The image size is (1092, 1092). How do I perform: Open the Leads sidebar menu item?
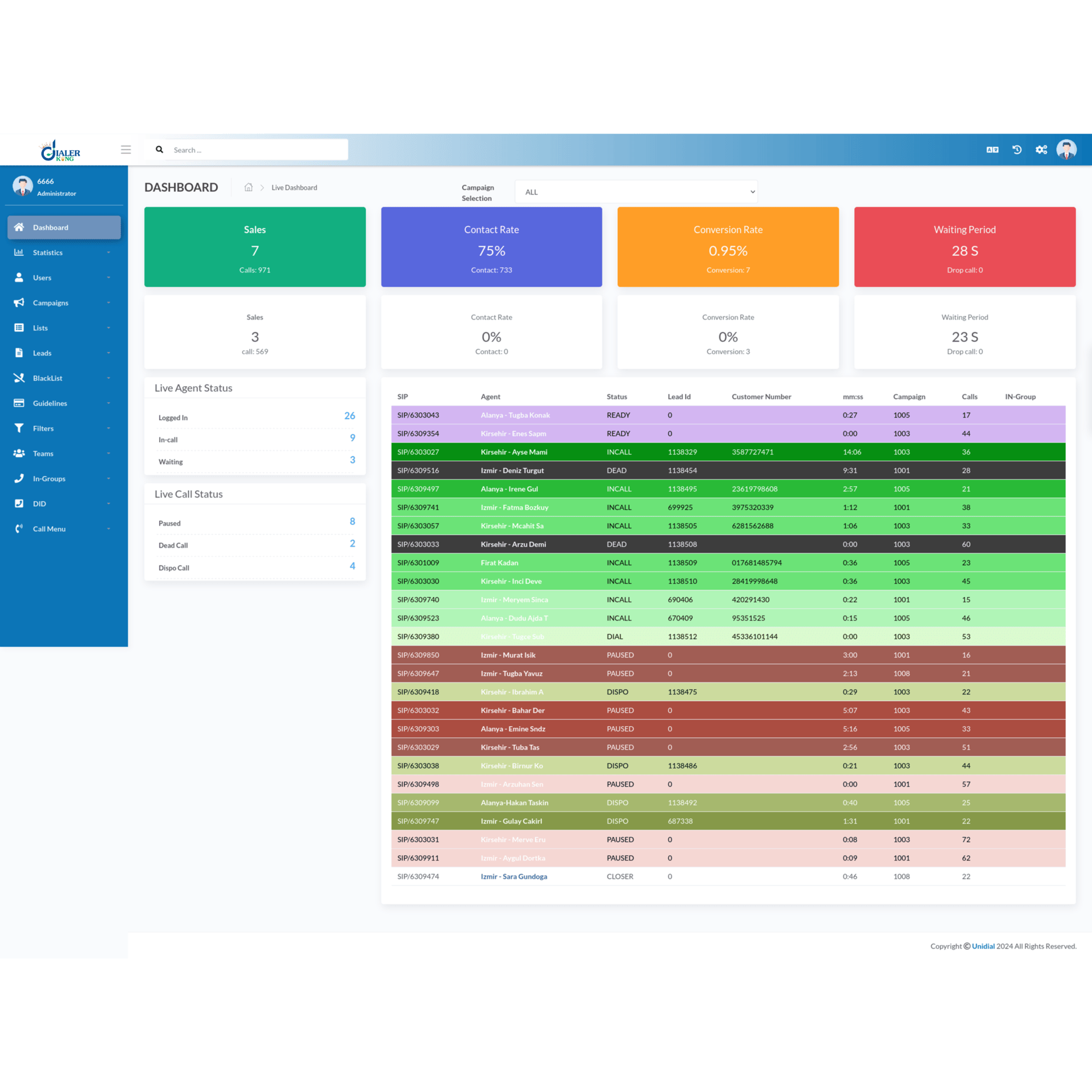[42, 353]
